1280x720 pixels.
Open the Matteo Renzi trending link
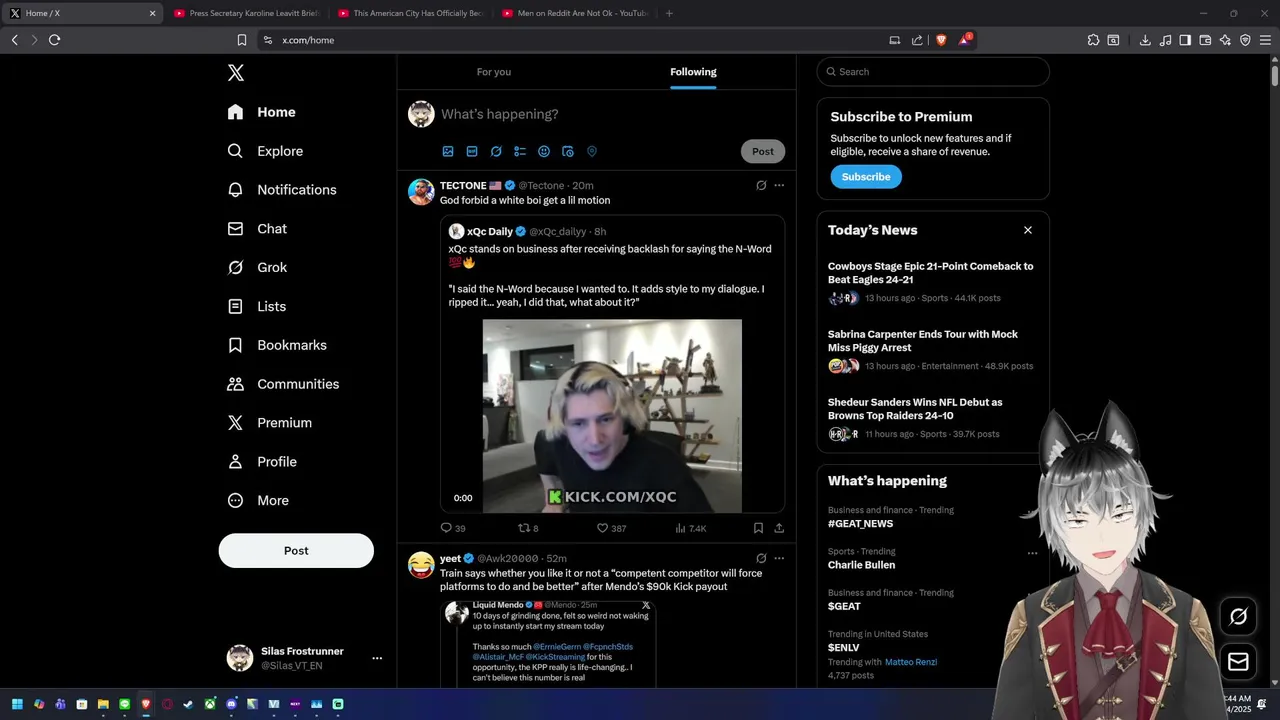[911, 662]
